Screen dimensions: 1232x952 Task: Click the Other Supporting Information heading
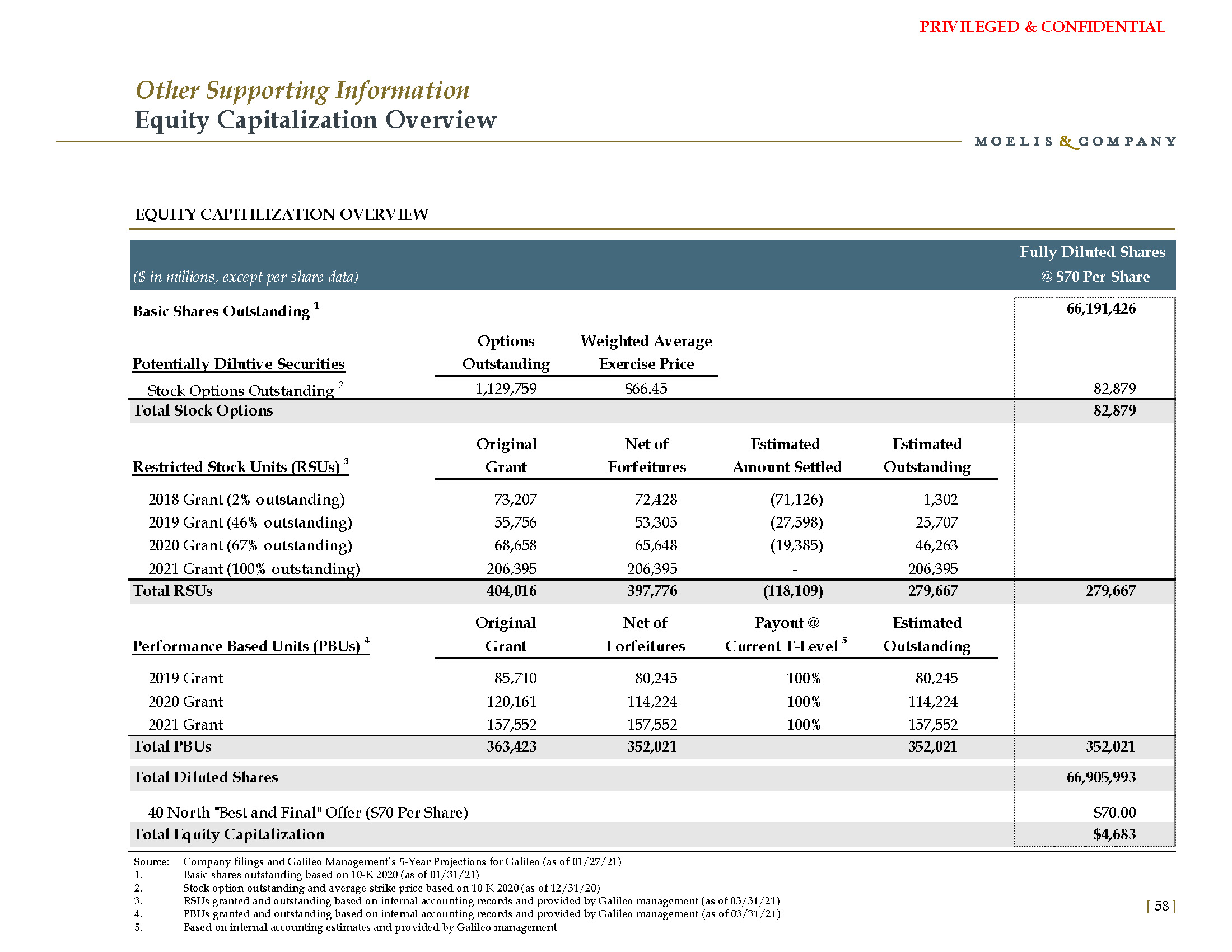302,90
